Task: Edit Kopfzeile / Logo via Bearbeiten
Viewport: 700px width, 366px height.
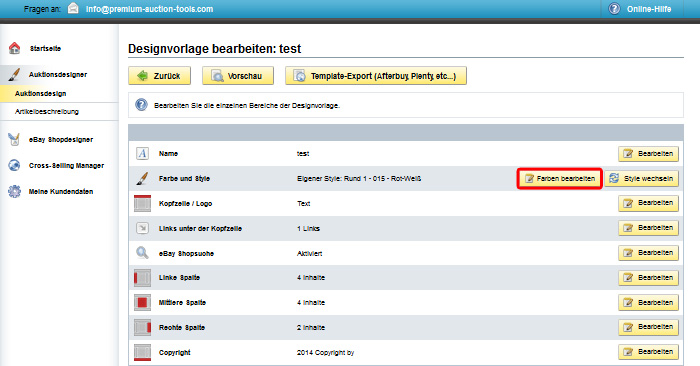Action: click(x=648, y=203)
